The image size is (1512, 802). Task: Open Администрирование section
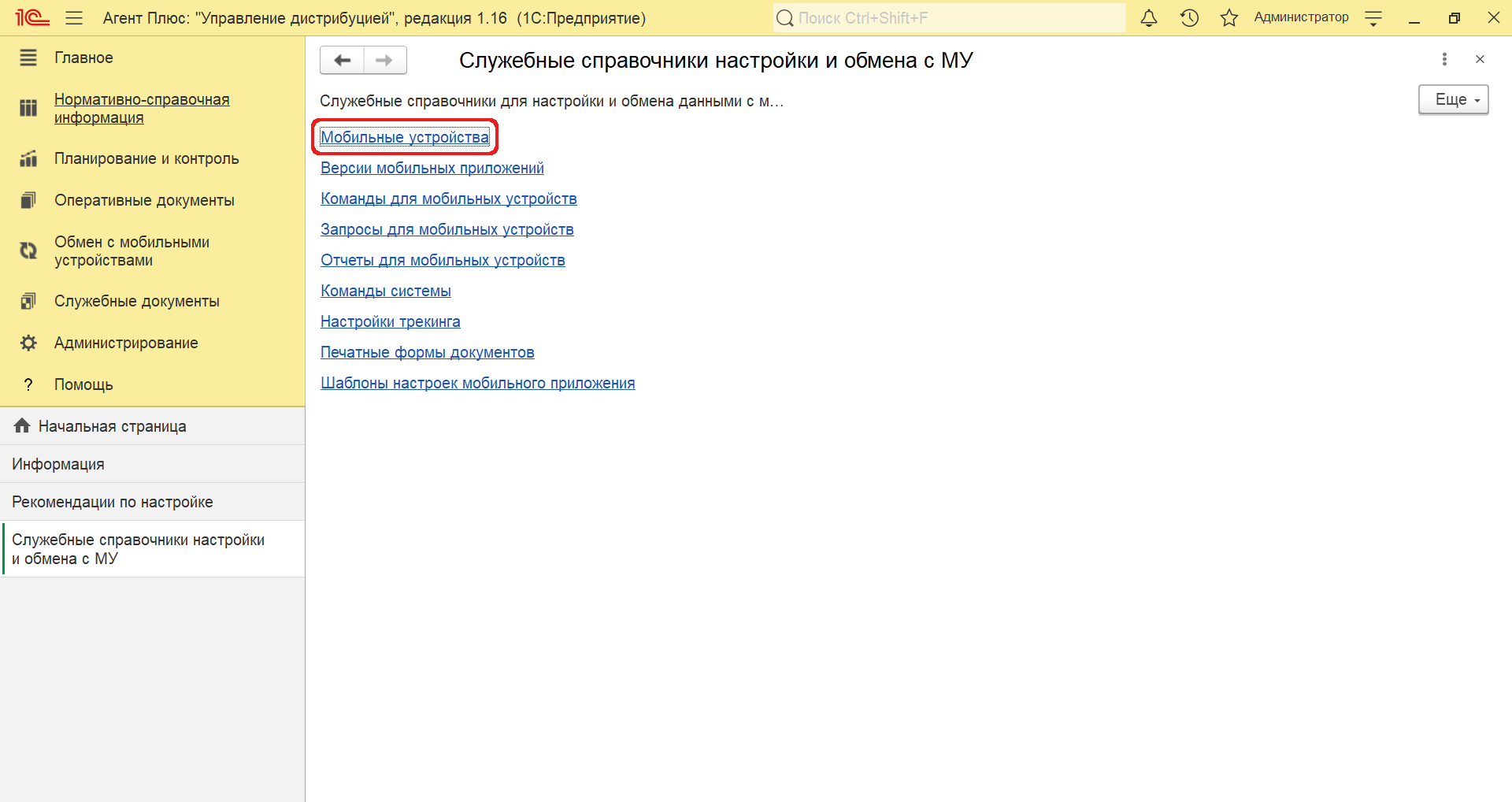(126, 343)
